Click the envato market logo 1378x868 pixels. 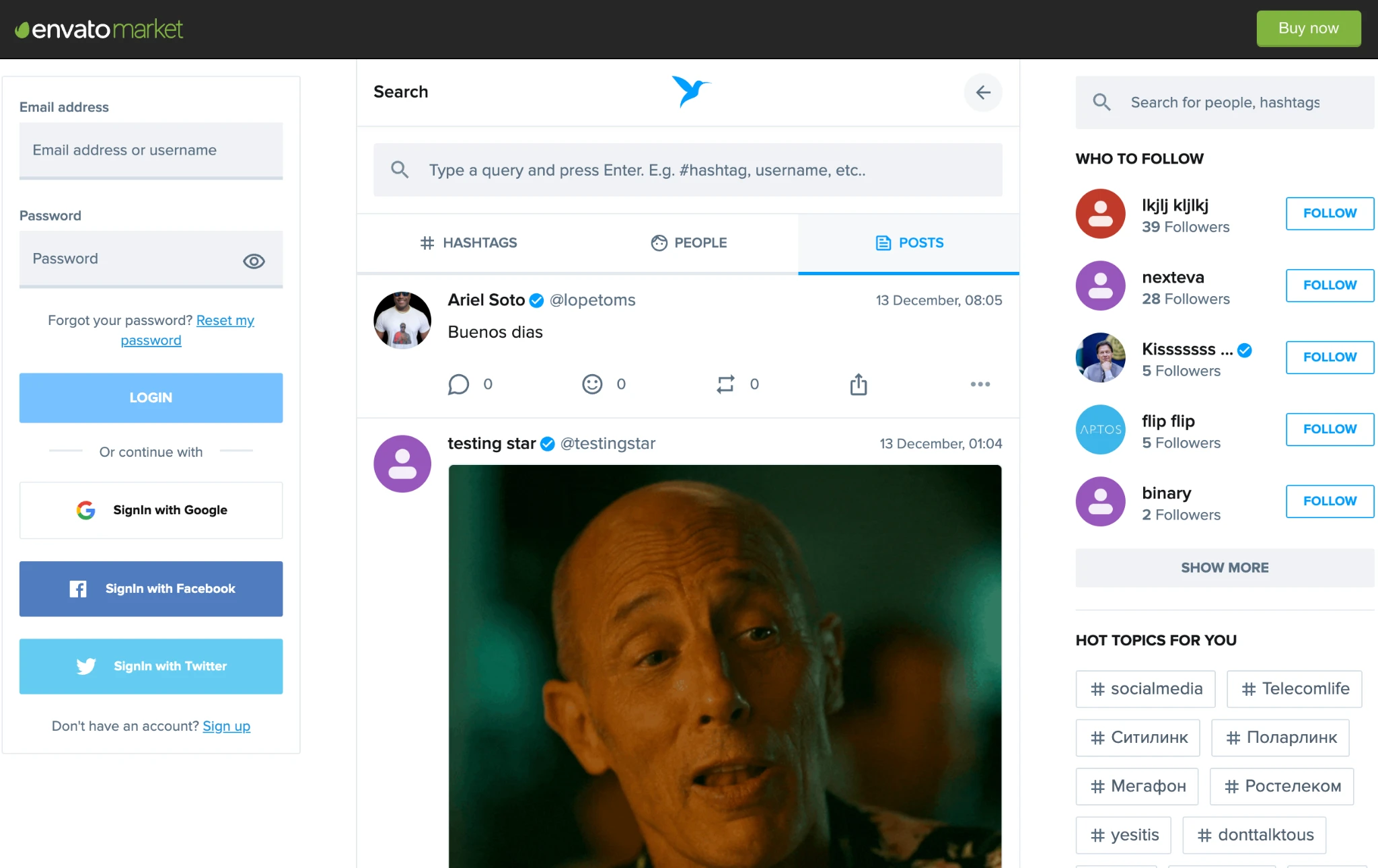99,29
